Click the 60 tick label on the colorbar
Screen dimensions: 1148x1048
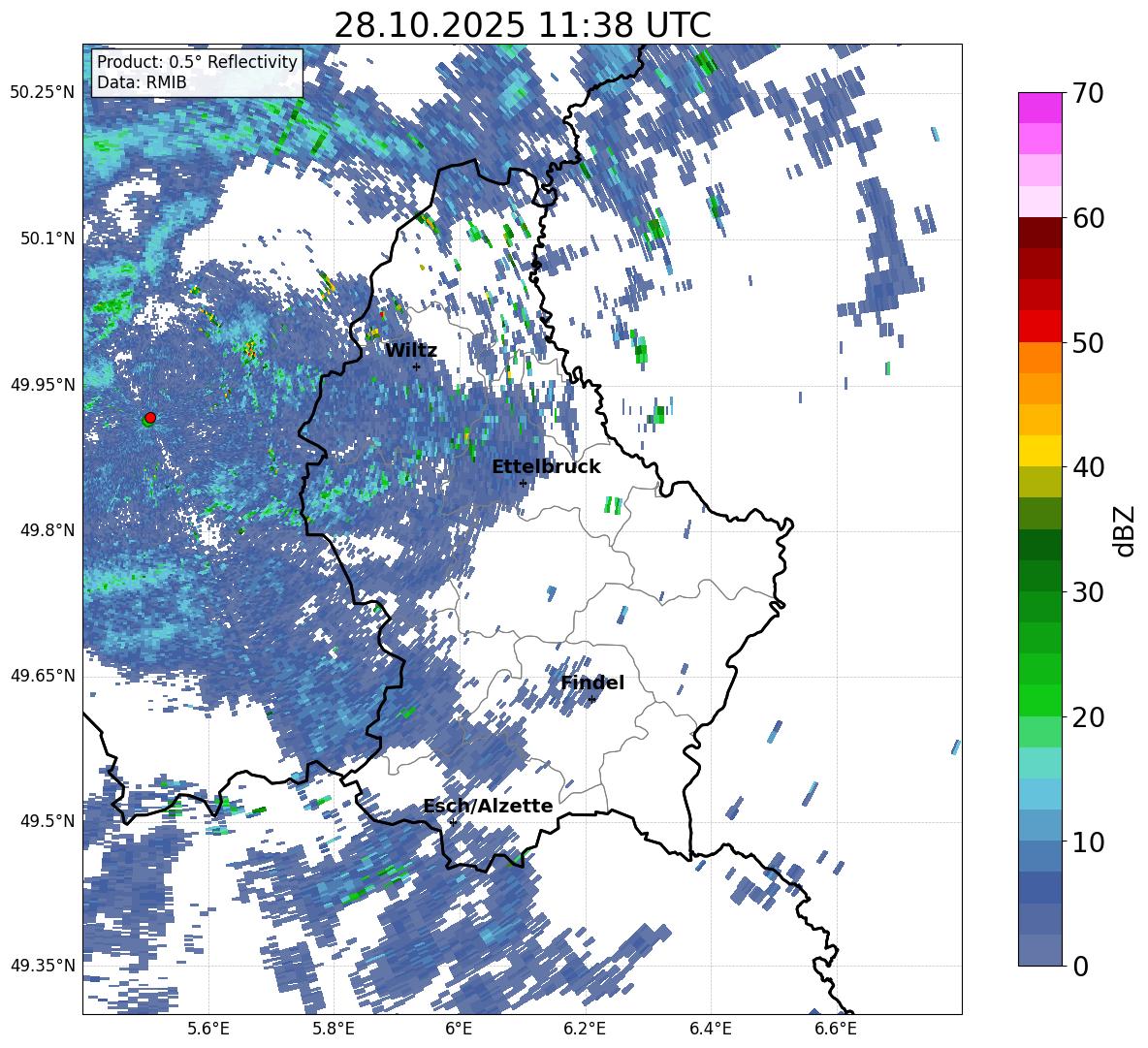point(1088,218)
